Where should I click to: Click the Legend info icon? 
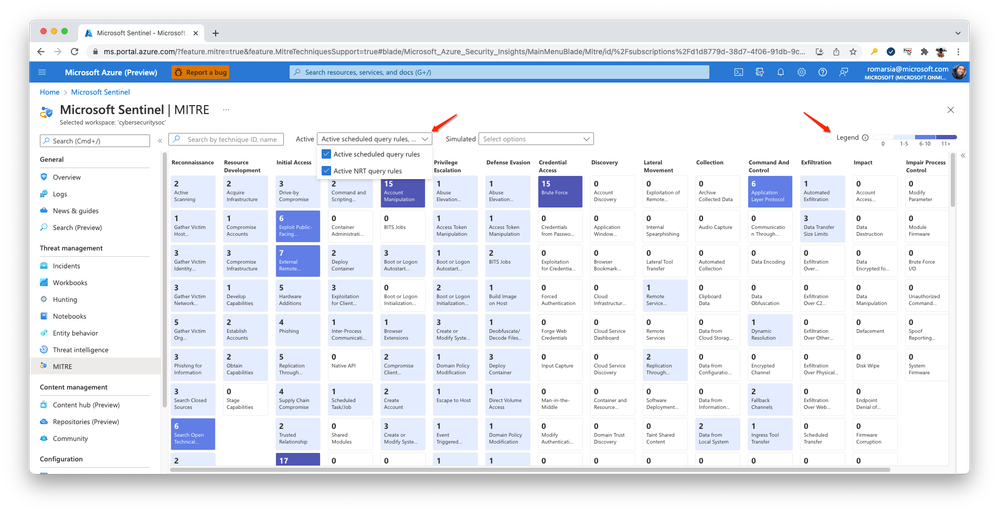(865, 138)
